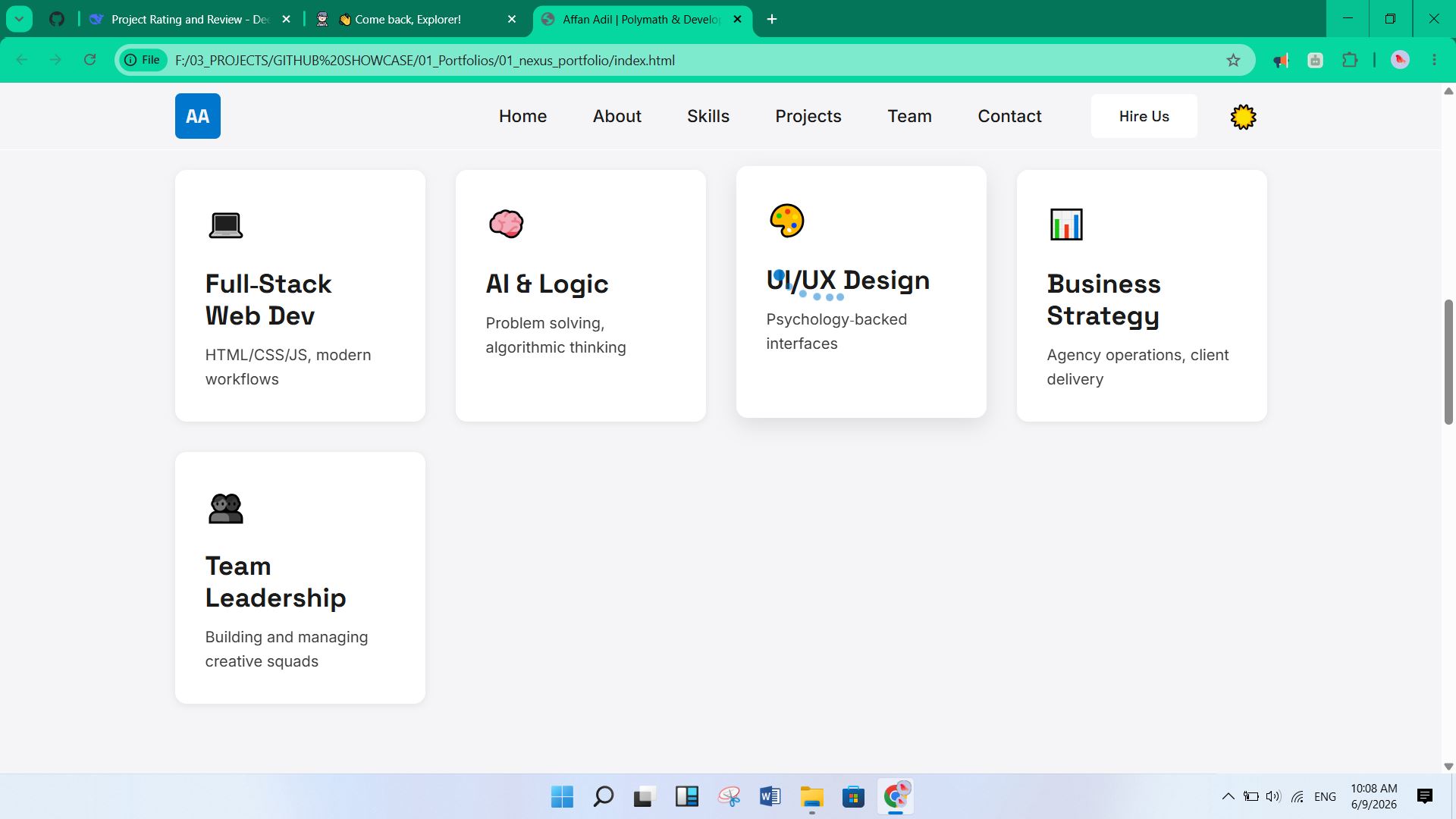Click the AA logo badge
Screen dimensions: 1456x819
pyautogui.click(x=197, y=116)
